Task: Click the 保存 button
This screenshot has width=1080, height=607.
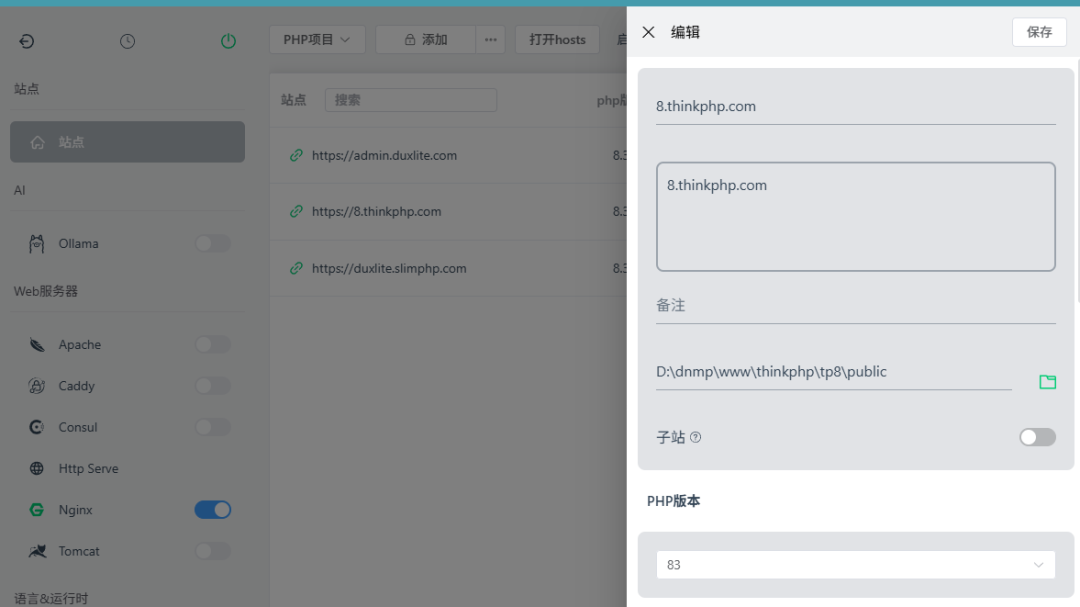Action: 1039,32
